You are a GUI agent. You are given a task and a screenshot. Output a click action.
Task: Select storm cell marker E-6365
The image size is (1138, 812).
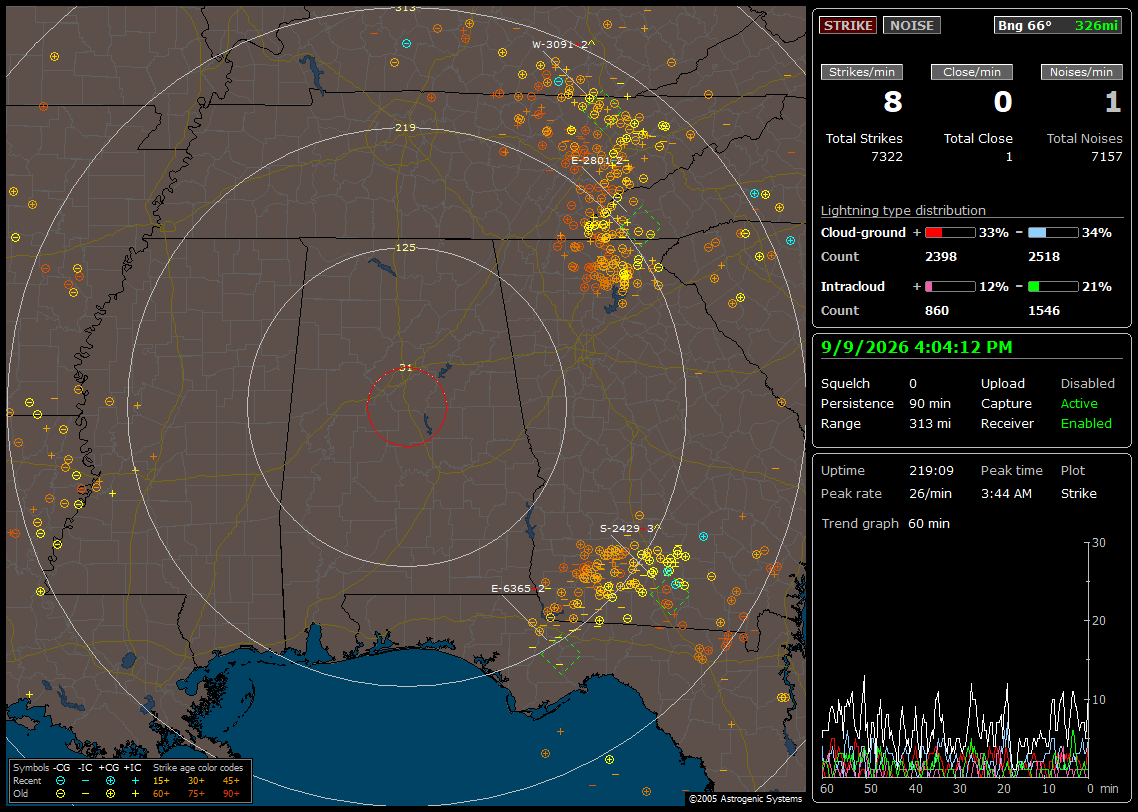pyautogui.click(x=517, y=589)
